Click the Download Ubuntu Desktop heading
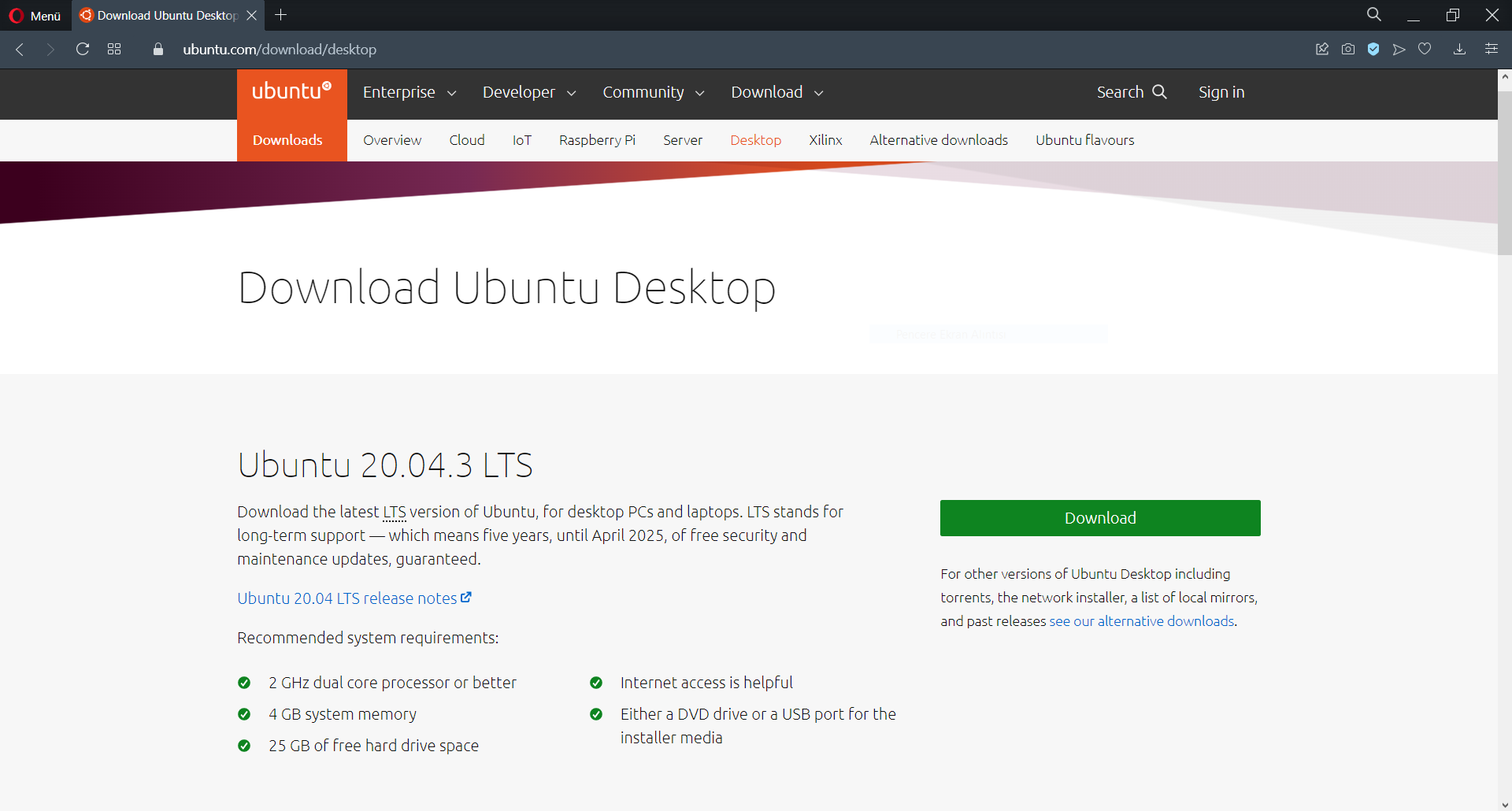 point(507,288)
